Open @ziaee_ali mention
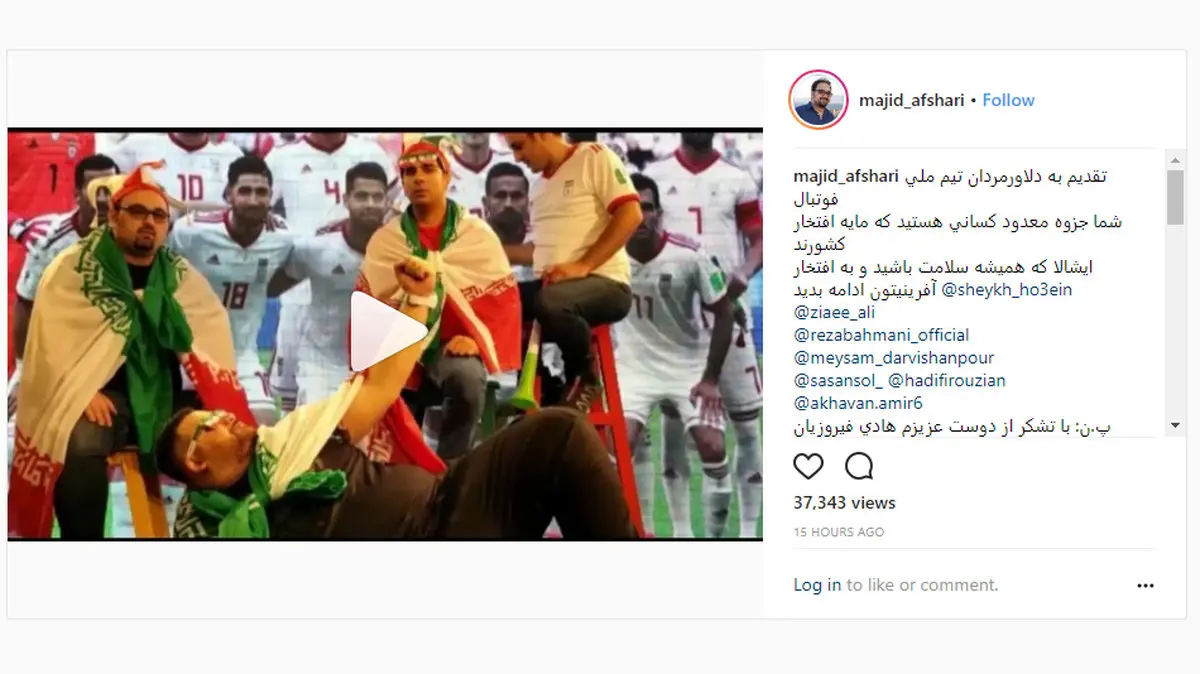This screenshot has width=1200, height=674. click(834, 312)
